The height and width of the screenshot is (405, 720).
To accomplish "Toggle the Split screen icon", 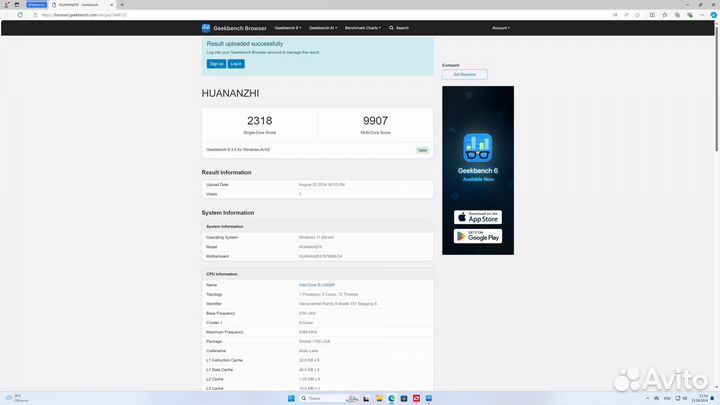I will pyautogui.click(x=652, y=15).
